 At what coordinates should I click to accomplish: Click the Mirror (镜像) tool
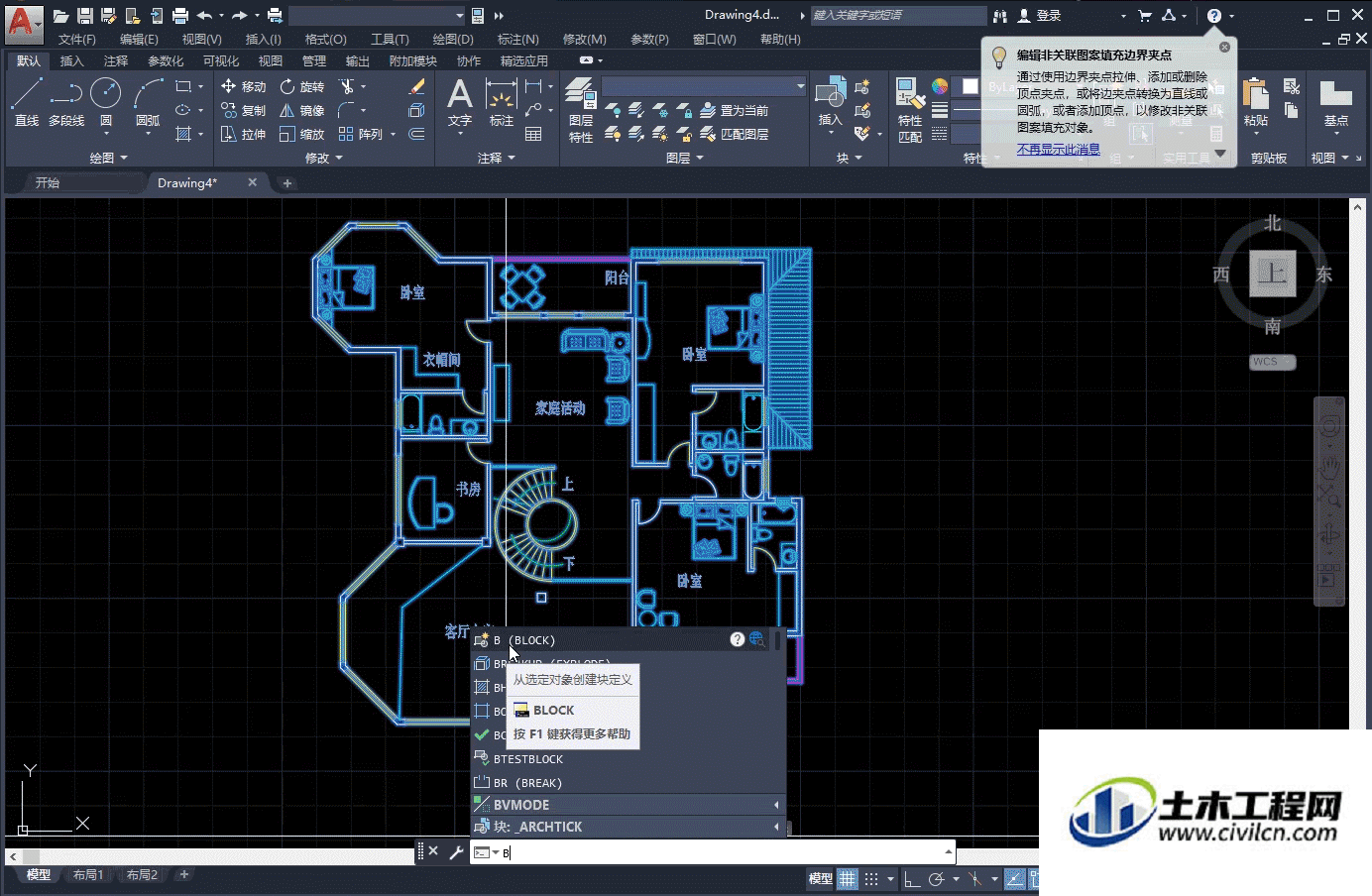(x=302, y=110)
